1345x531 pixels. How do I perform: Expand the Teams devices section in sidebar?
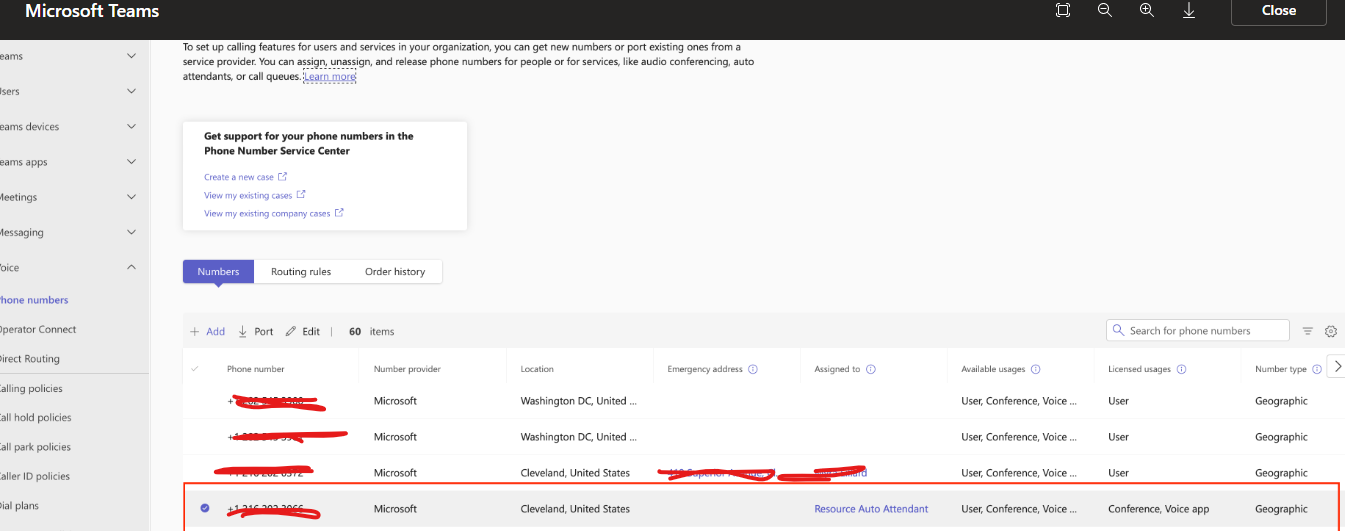(x=131, y=127)
